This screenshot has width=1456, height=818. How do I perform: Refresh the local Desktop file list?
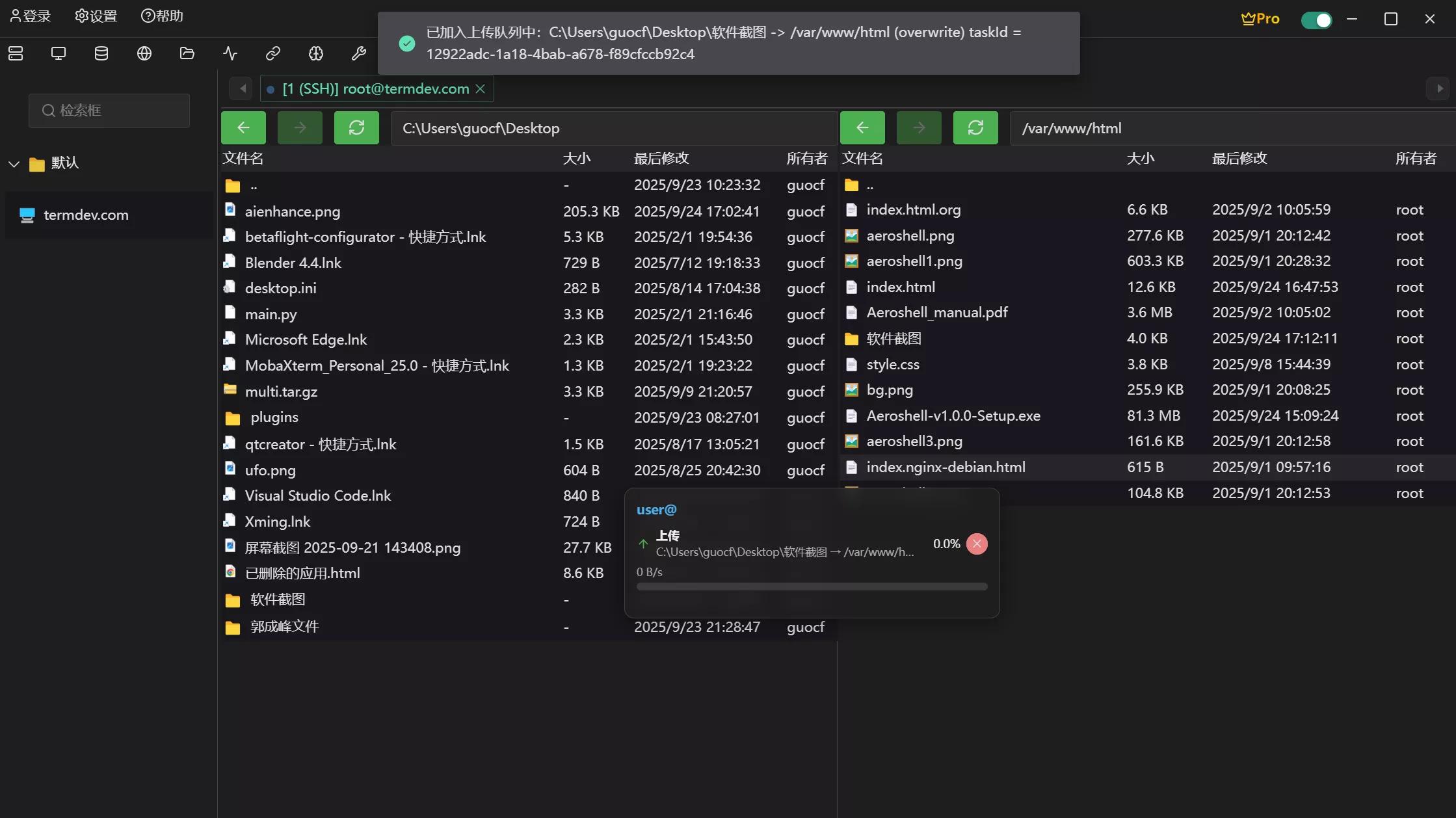[x=356, y=127]
